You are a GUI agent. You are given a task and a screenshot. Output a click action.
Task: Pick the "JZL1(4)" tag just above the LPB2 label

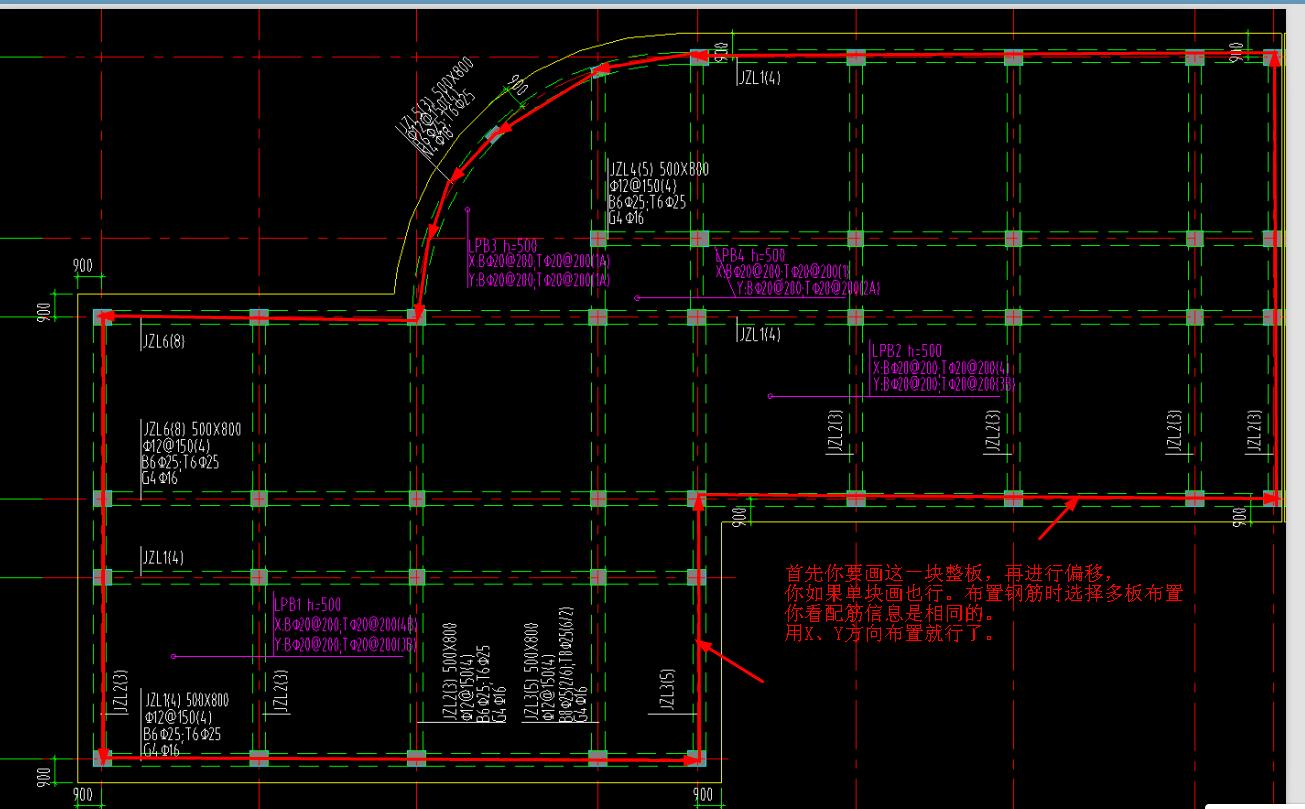coord(760,335)
